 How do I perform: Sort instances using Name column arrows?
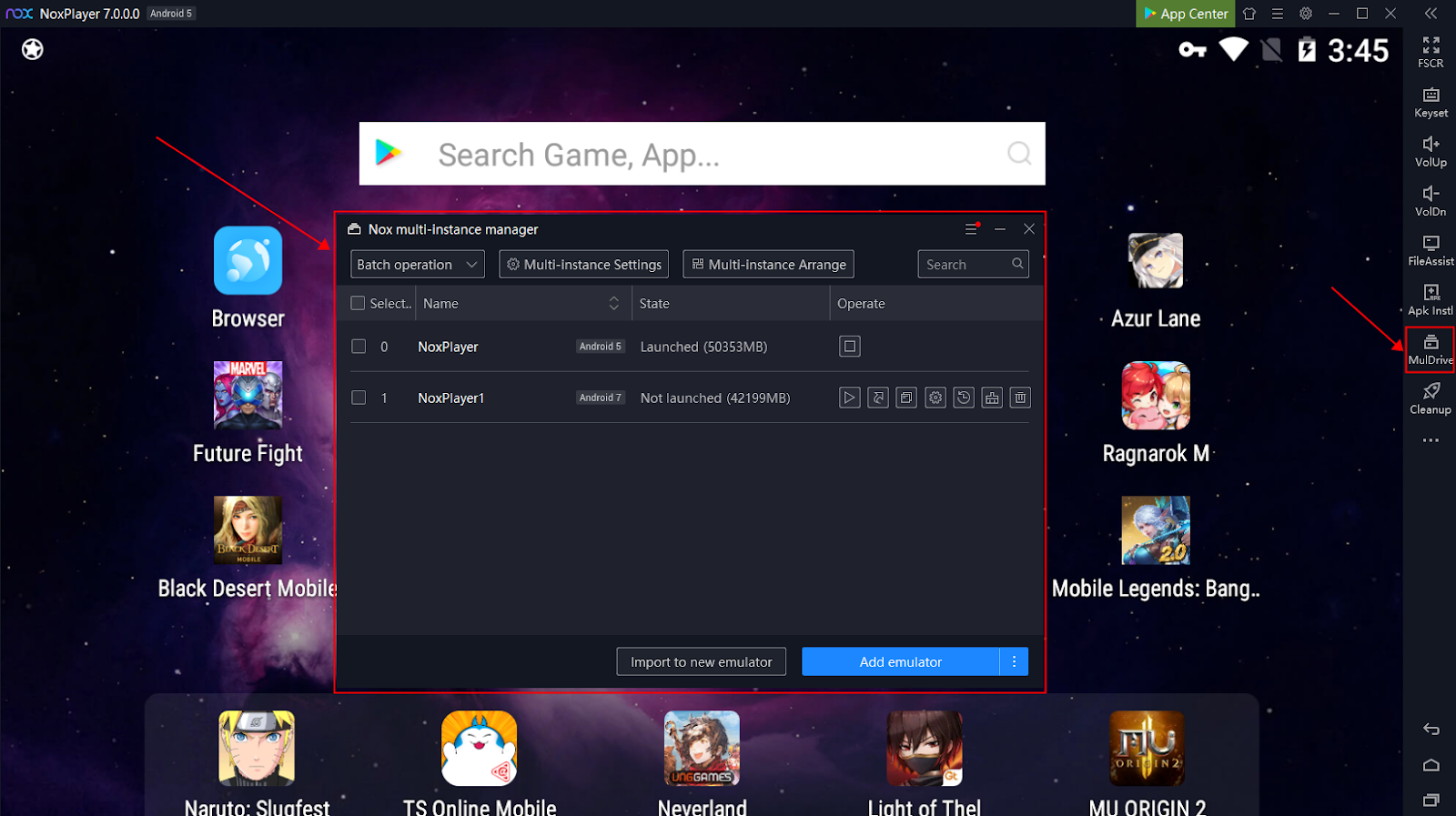(x=614, y=303)
